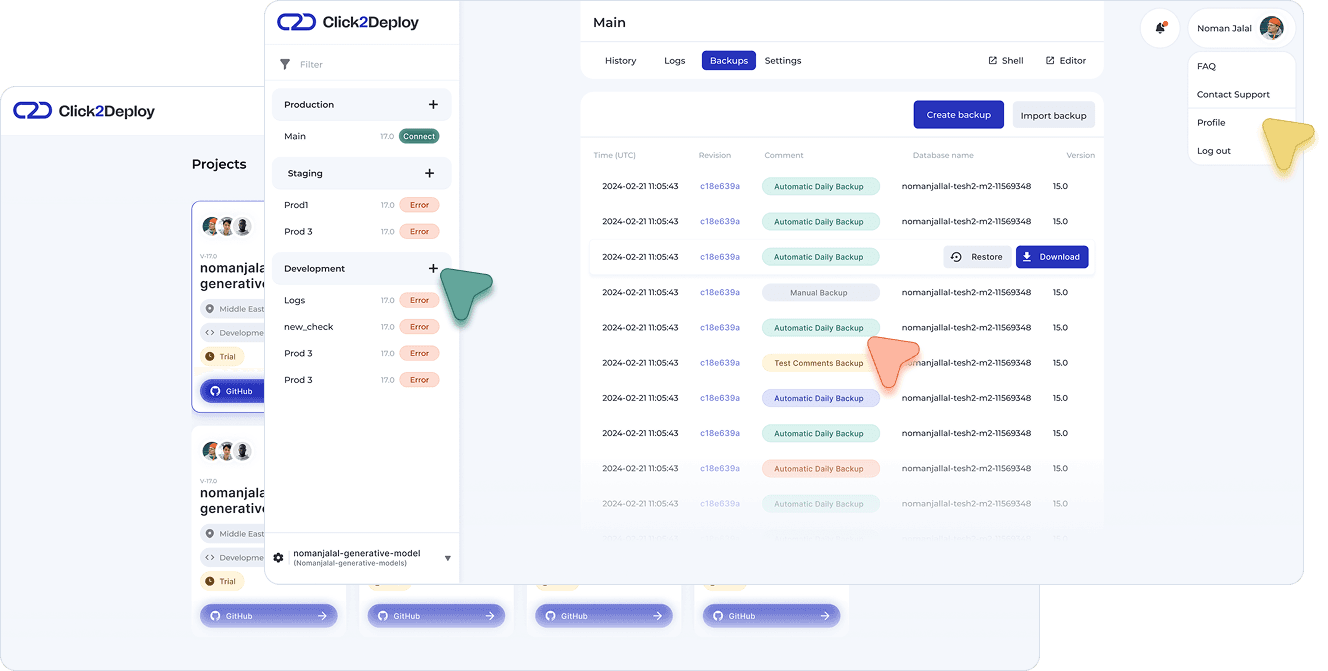Viewport: 1328px width, 671px height.
Task: Click the Create backup button
Action: coord(958,114)
